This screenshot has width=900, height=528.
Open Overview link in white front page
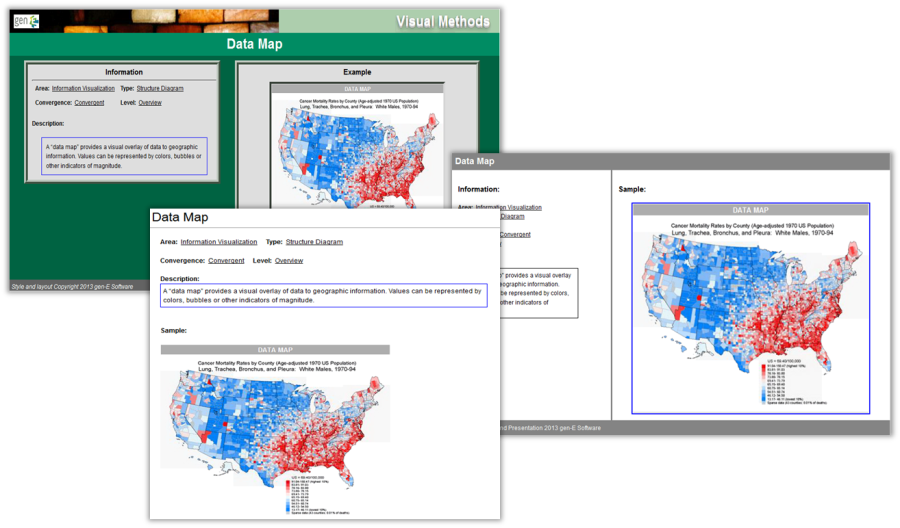[x=289, y=260]
